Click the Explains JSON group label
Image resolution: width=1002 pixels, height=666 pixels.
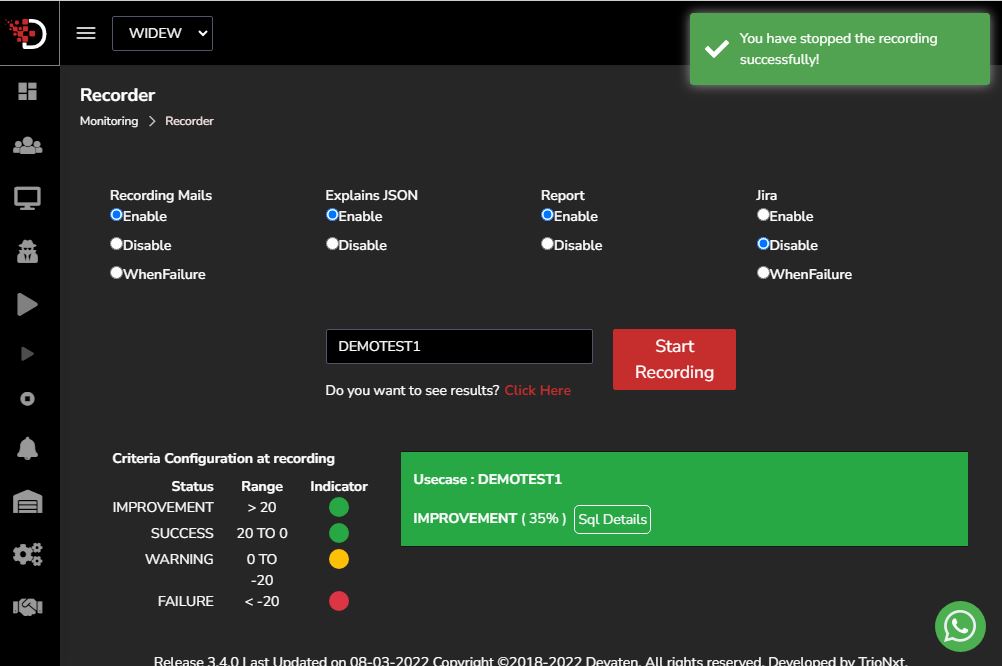tap(371, 195)
